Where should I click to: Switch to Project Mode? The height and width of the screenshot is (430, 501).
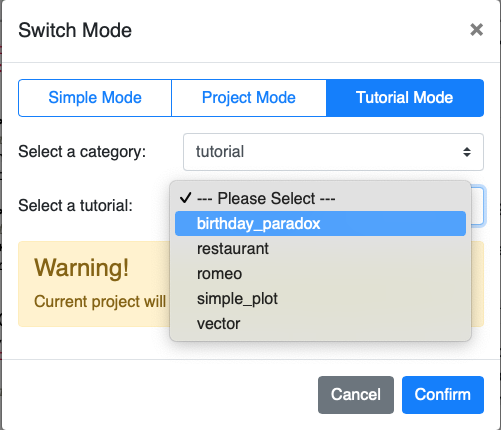coord(249,98)
